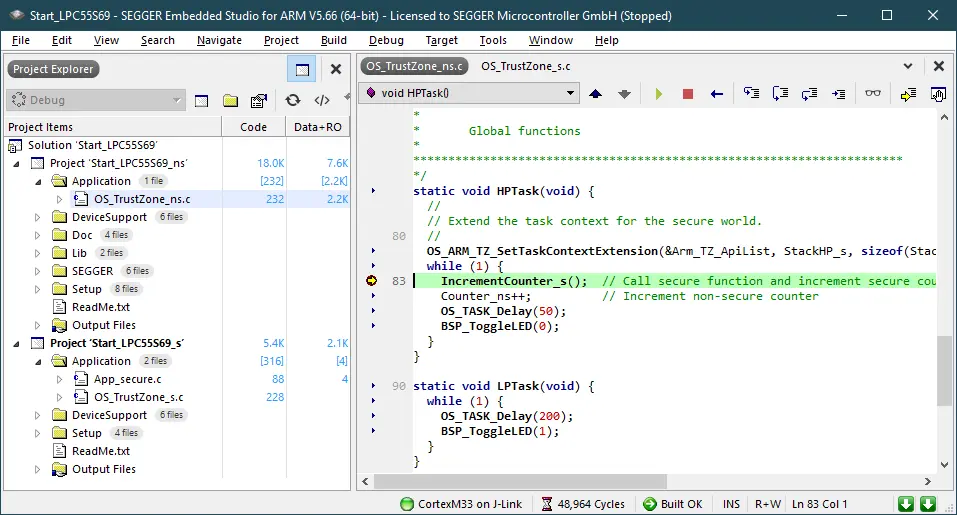
Task: Expand the Doc folder in project tree
Action: click(38, 235)
